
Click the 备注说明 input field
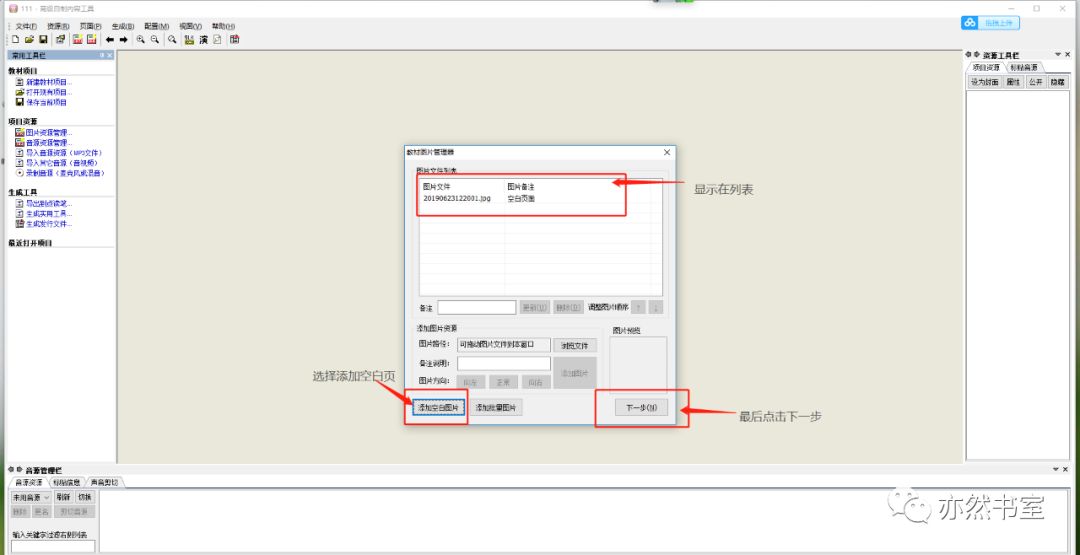pos(503,363)
